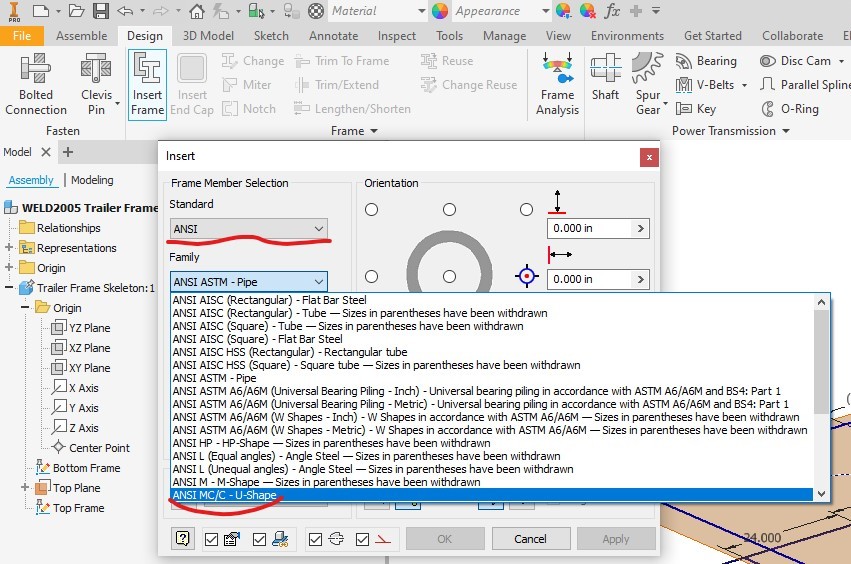Screen dimensions: 851x564
Task: Open the fx parameters icon
Action: 612,10
